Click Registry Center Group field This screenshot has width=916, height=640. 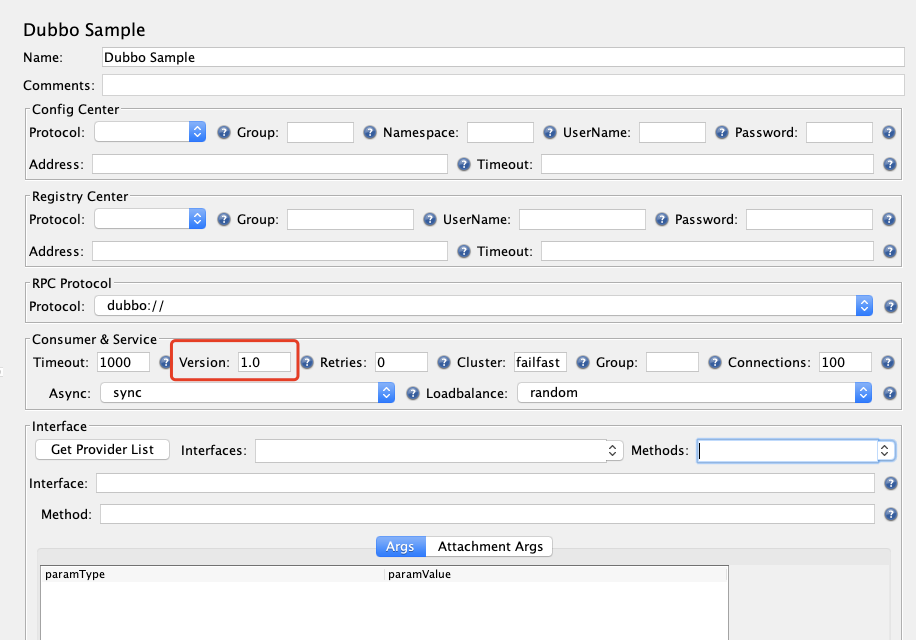point(351,220)
